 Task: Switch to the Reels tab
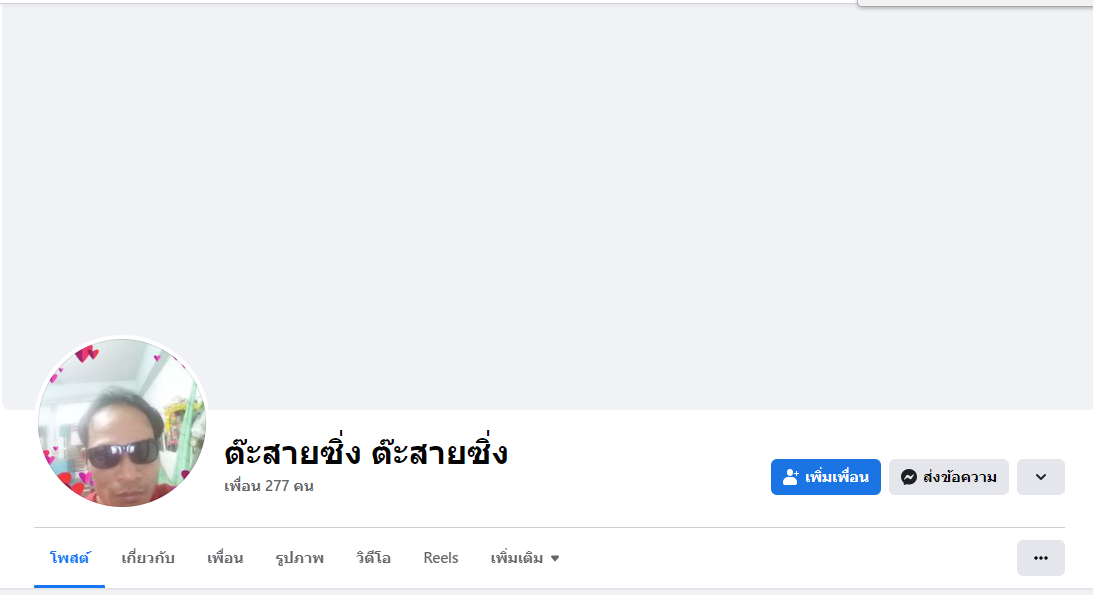pos(441,558)
